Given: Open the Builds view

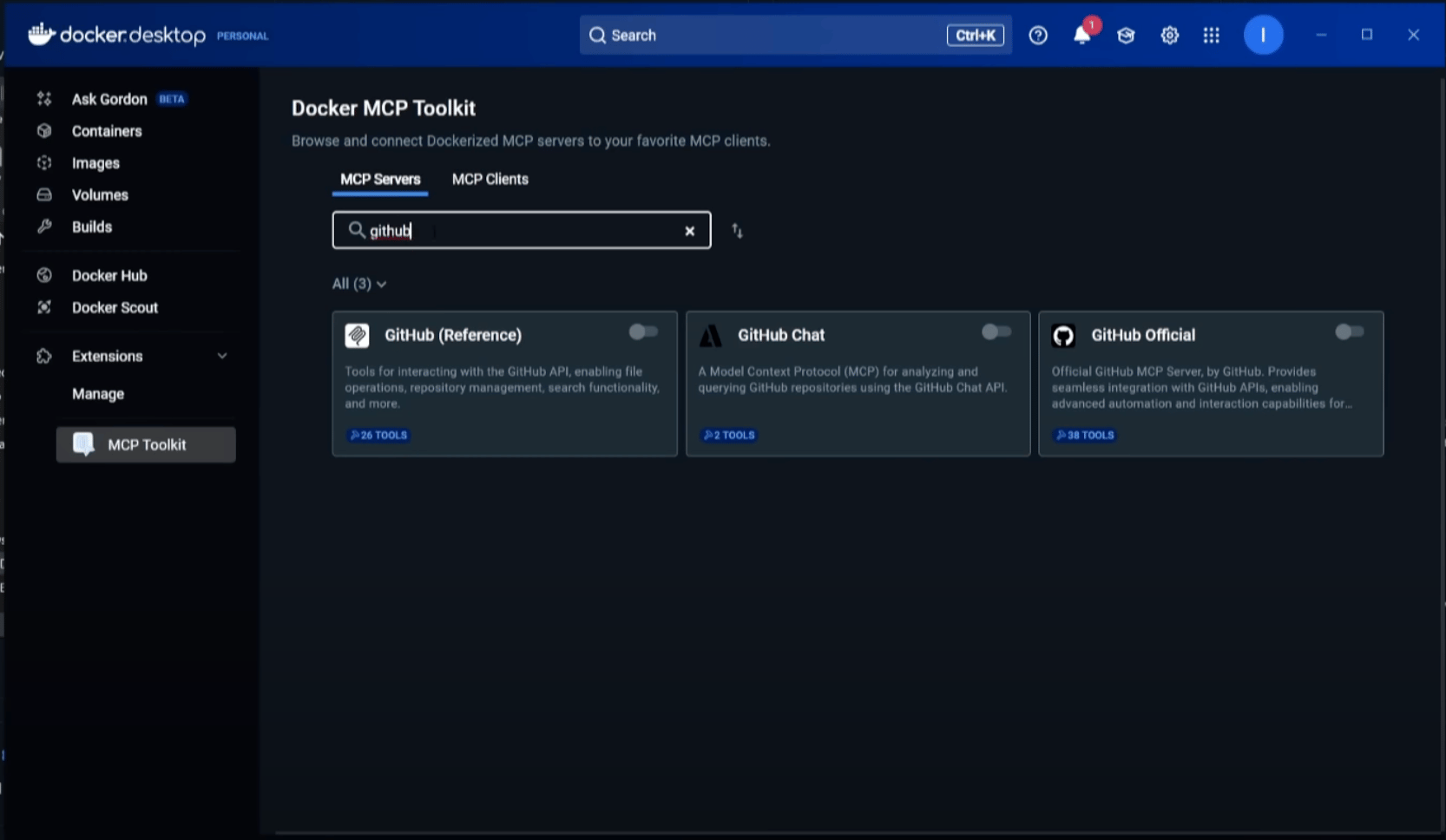Looking at the screenshot, I should tap(92, 227).
